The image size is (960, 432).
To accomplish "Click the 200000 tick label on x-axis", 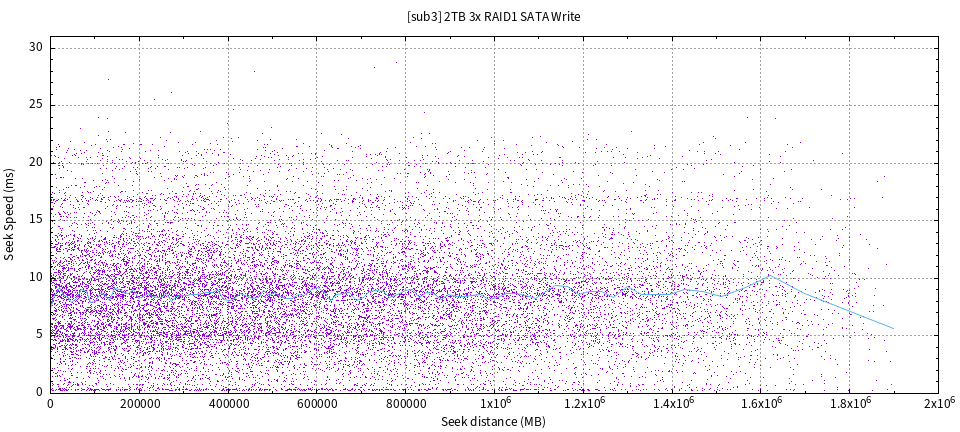I will [x=139, y=403].
